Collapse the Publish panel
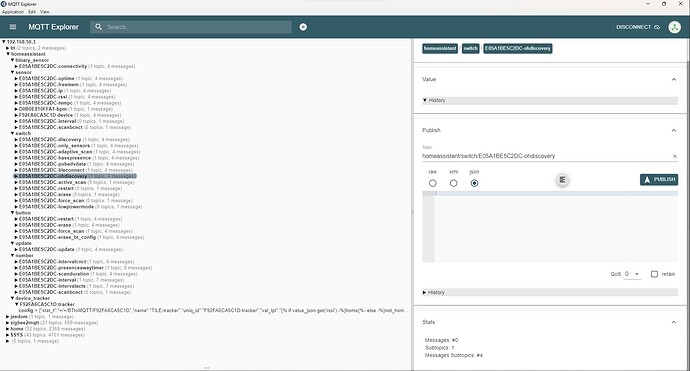Screen dimensions: 690x371 (x=673, y=130)
